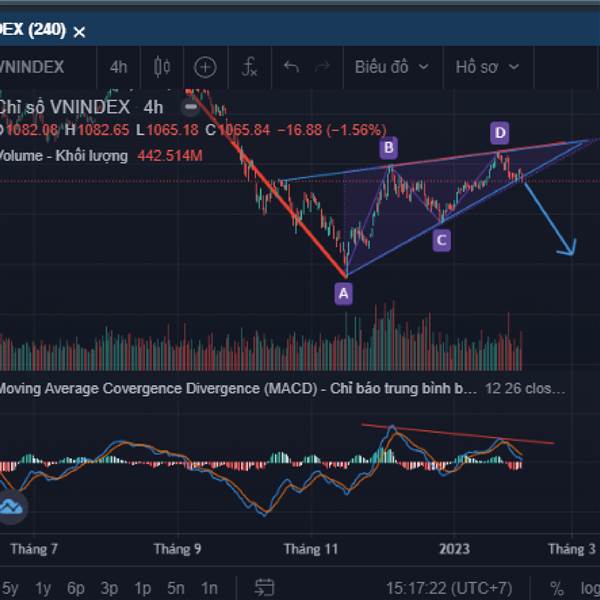The width and height of the screenshot is (600, 600).
Task: Open the fx indicators menu
Action: tap(249, 67)
